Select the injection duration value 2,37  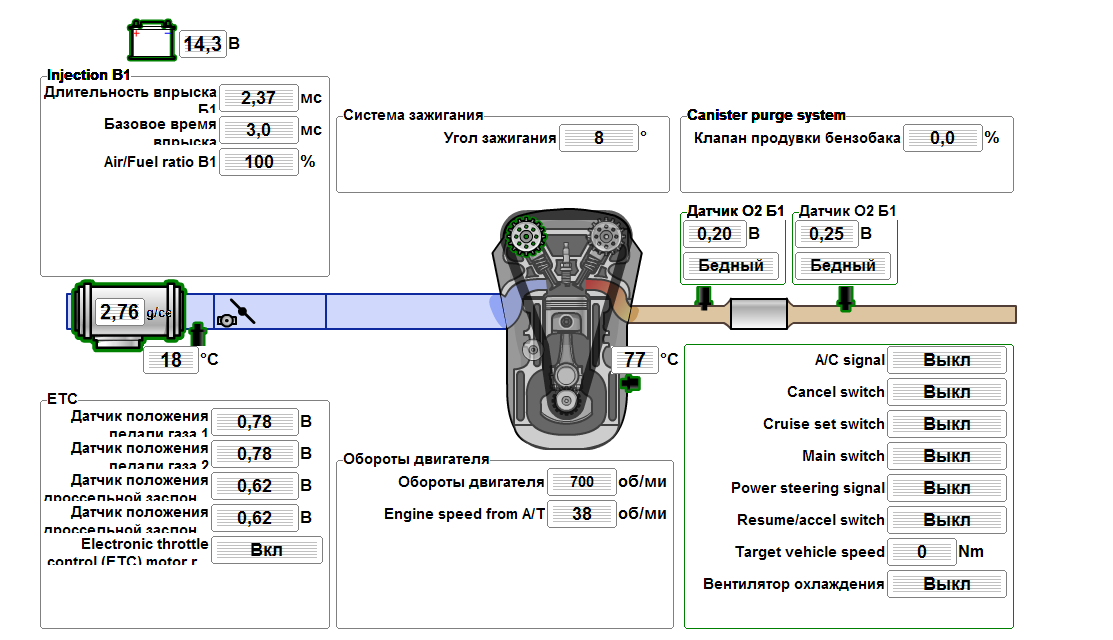coord(258,98)
